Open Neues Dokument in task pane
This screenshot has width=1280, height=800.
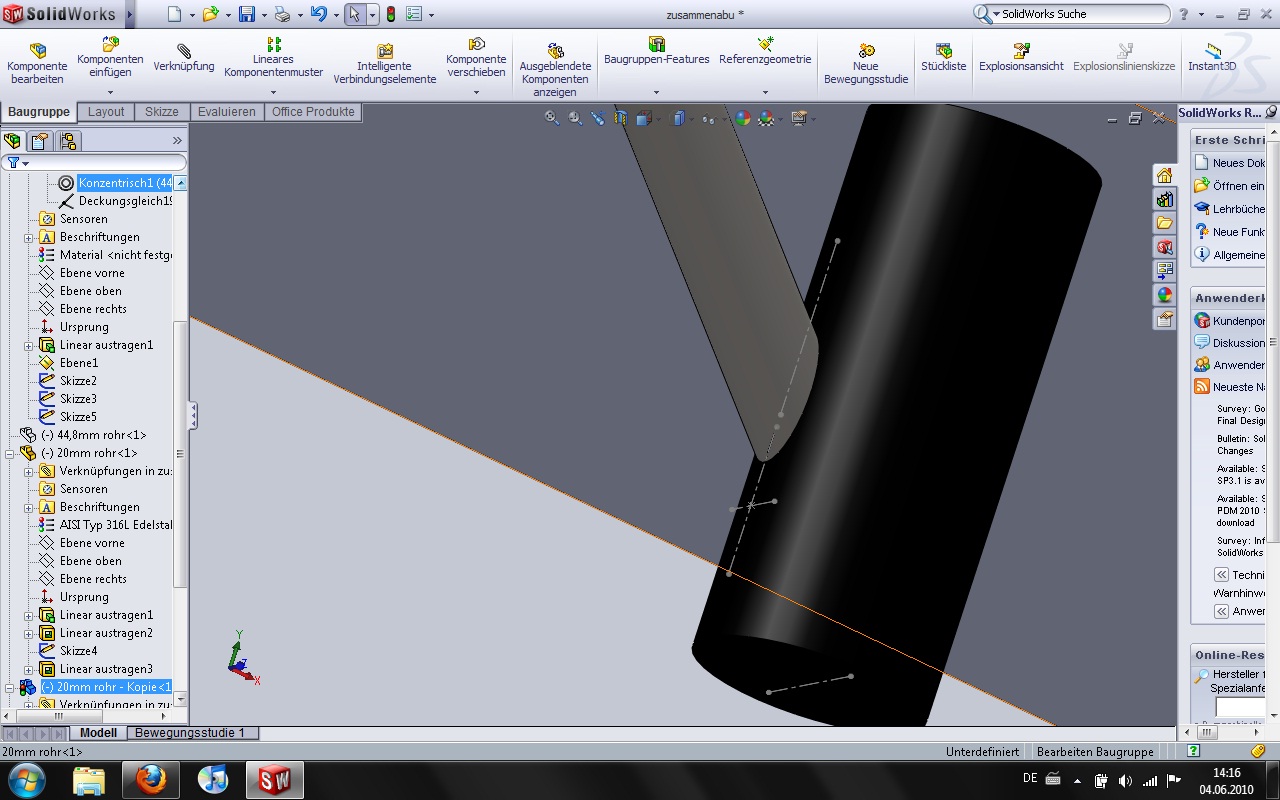[x=1229, y=163]
